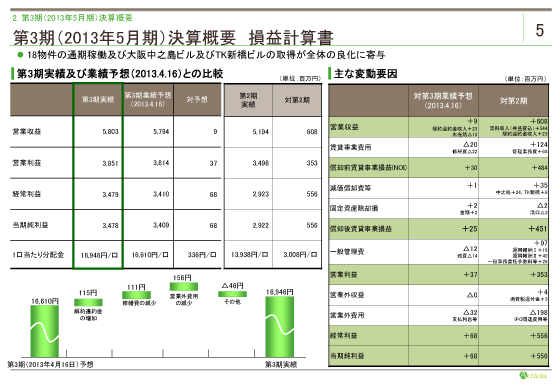Select the 対第2期 header in variance table

pos(513,101)
